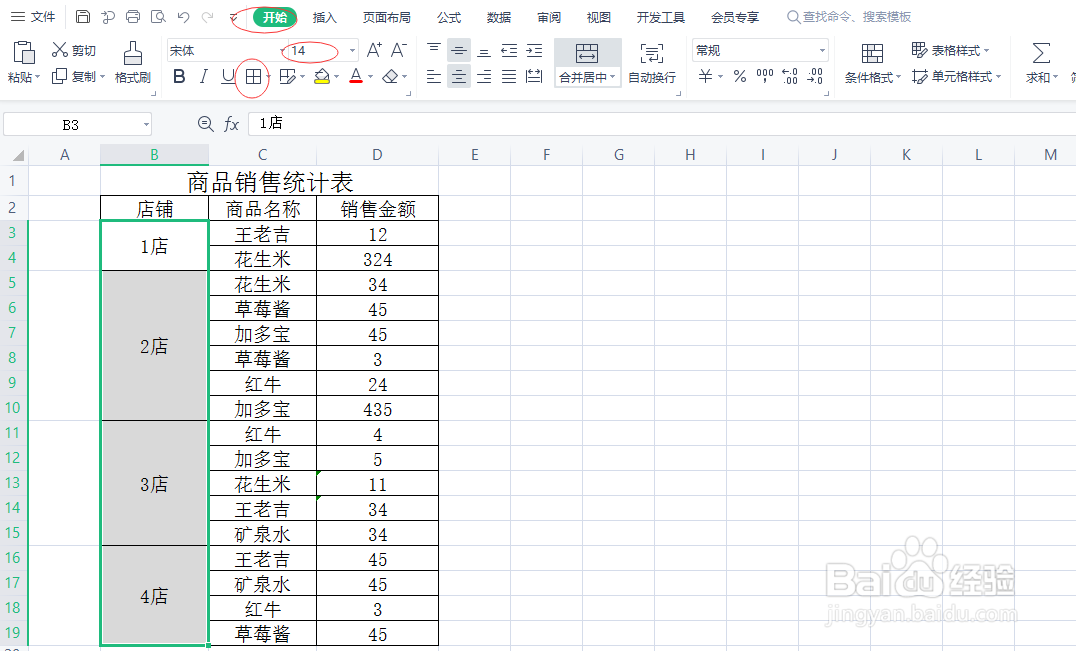Expand the currency (¥) format dropdown
Viewport: 1076px width, 651px height.
(x=721, y=77)
